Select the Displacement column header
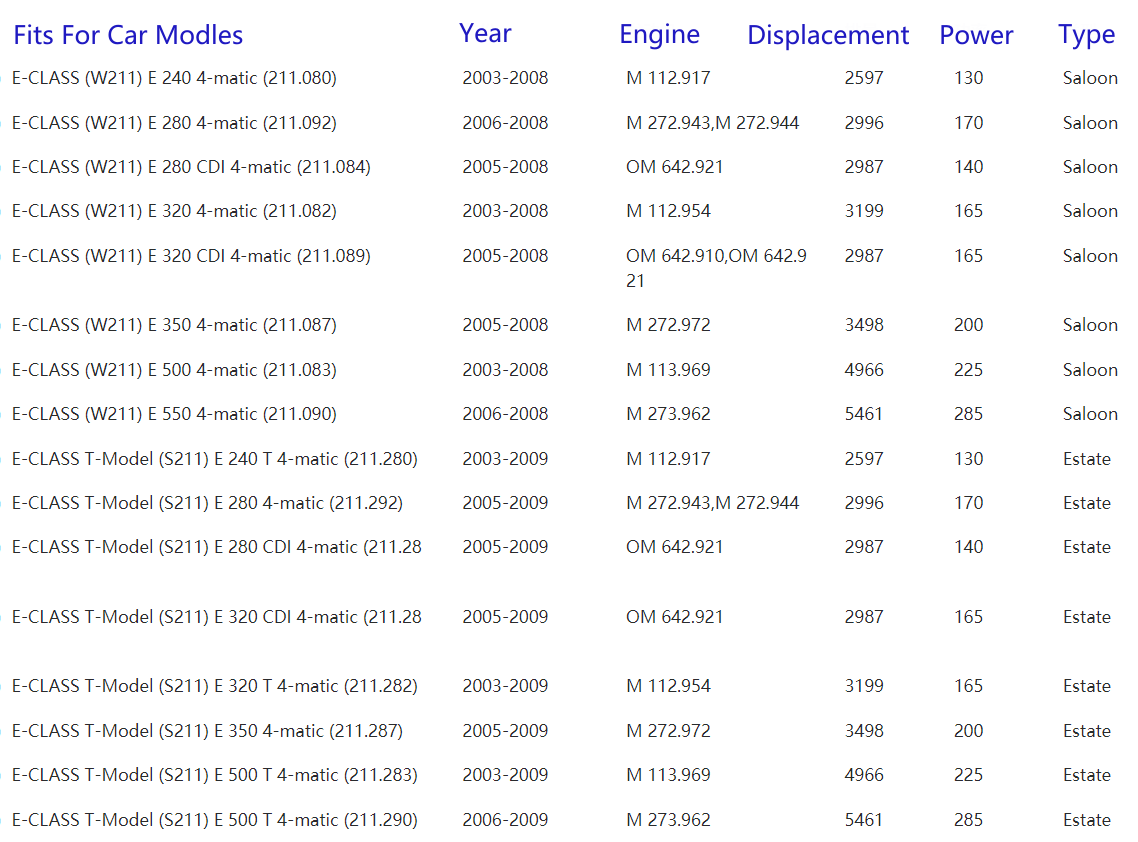 coord(827,36)
